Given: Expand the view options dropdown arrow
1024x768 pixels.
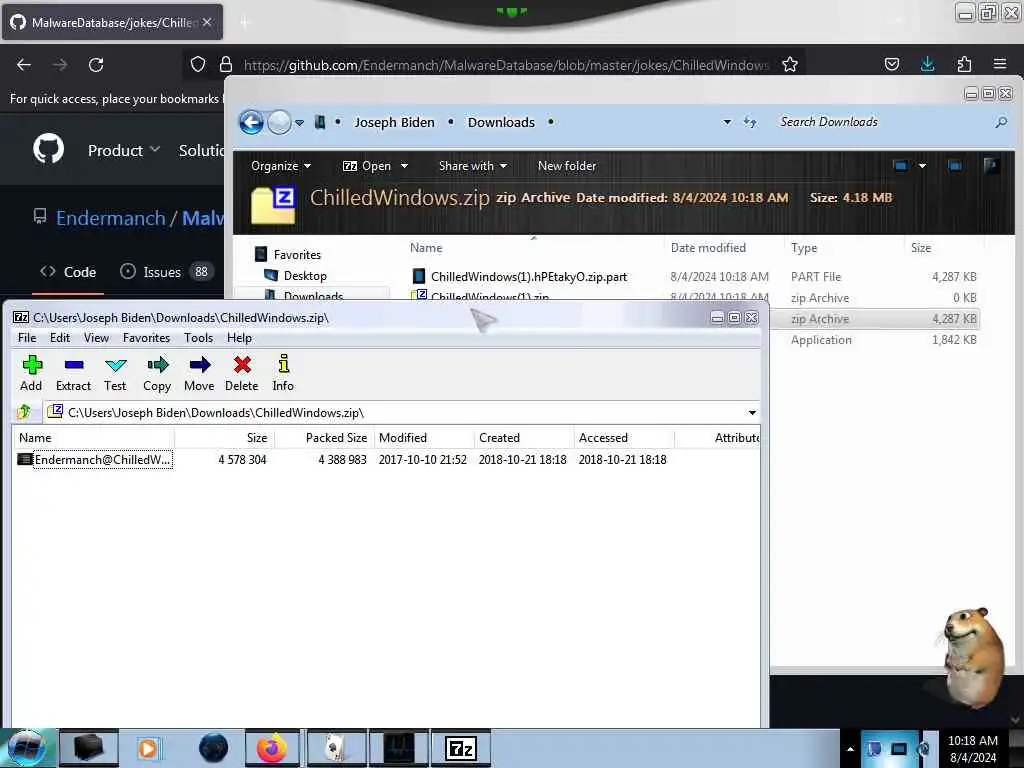Looking at the screenshot, I should [x=922, y=166].
